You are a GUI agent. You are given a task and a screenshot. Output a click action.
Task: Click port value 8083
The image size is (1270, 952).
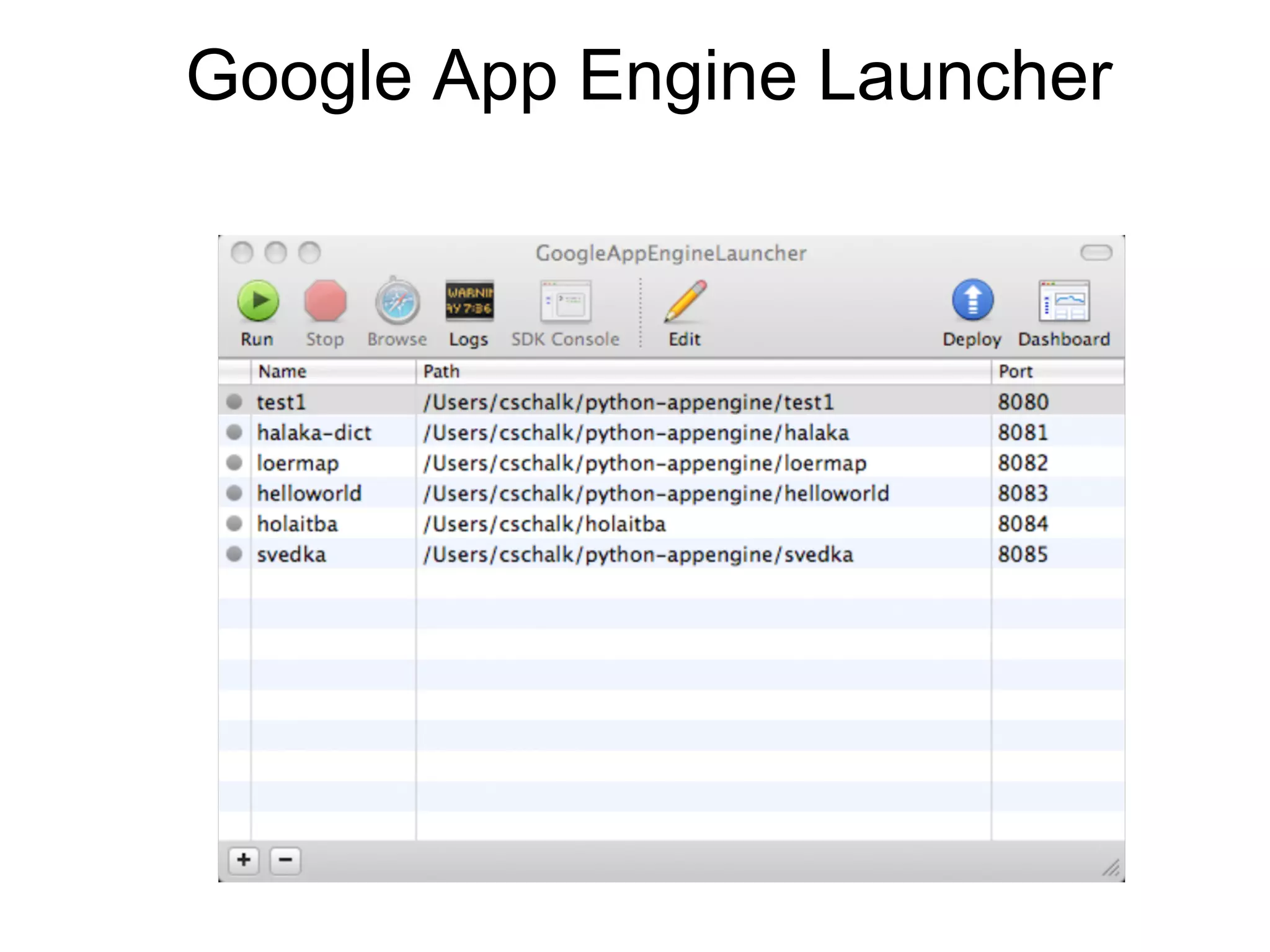point(1023,493)
